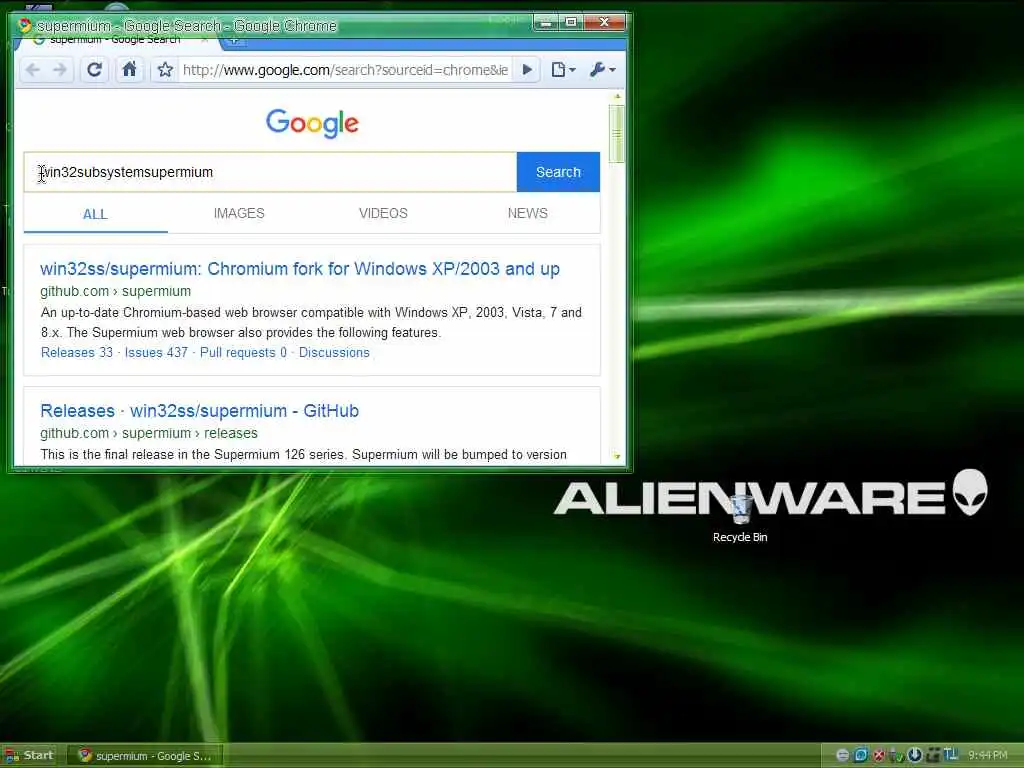Go to the Home page icon
Viewport: 1024px width, 768px height.
[x=129, y=69]
